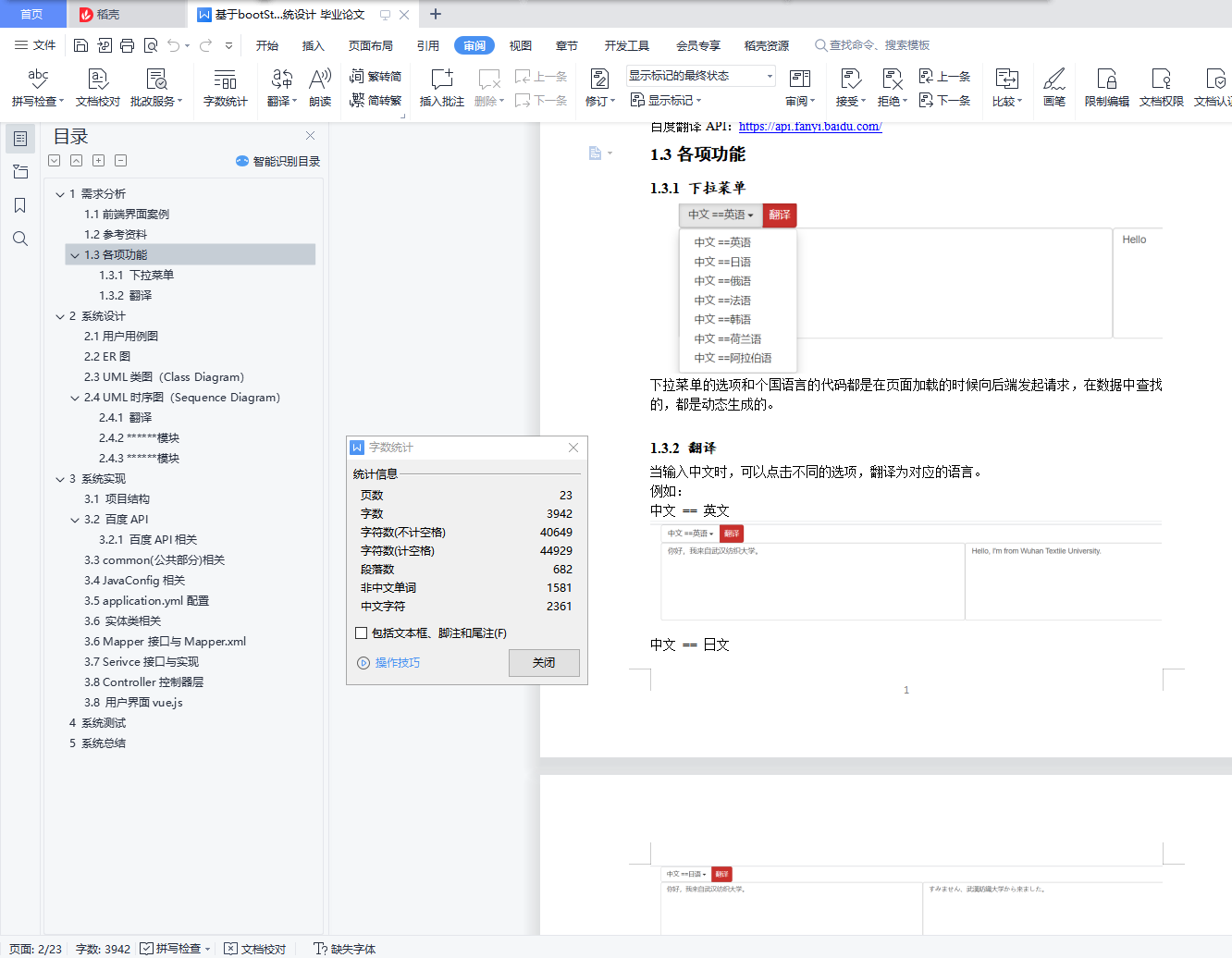Open the 稻壳资源 ribbon tab

767,45
